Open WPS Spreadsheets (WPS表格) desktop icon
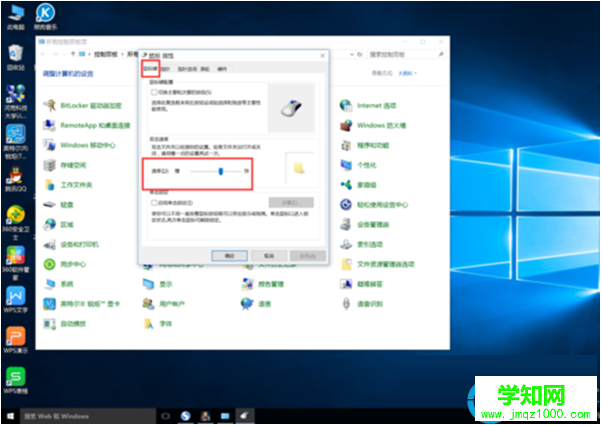The image size is (602, 426). tap(16, 381)
